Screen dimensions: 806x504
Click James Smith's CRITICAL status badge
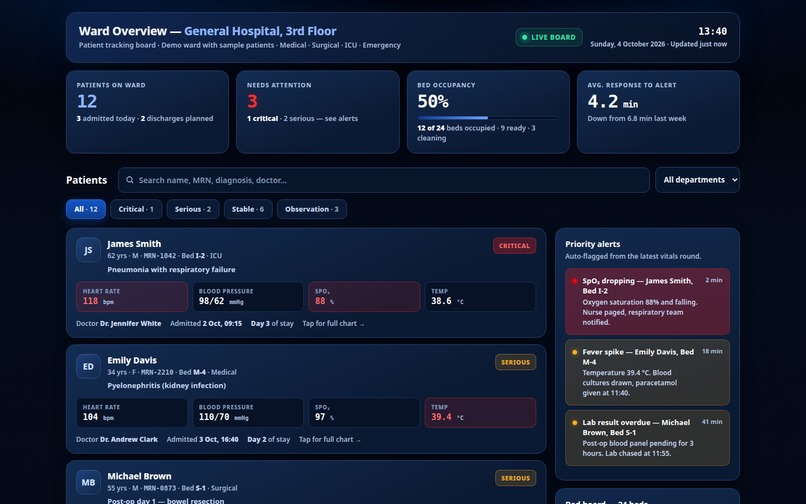tap(515, 246)
